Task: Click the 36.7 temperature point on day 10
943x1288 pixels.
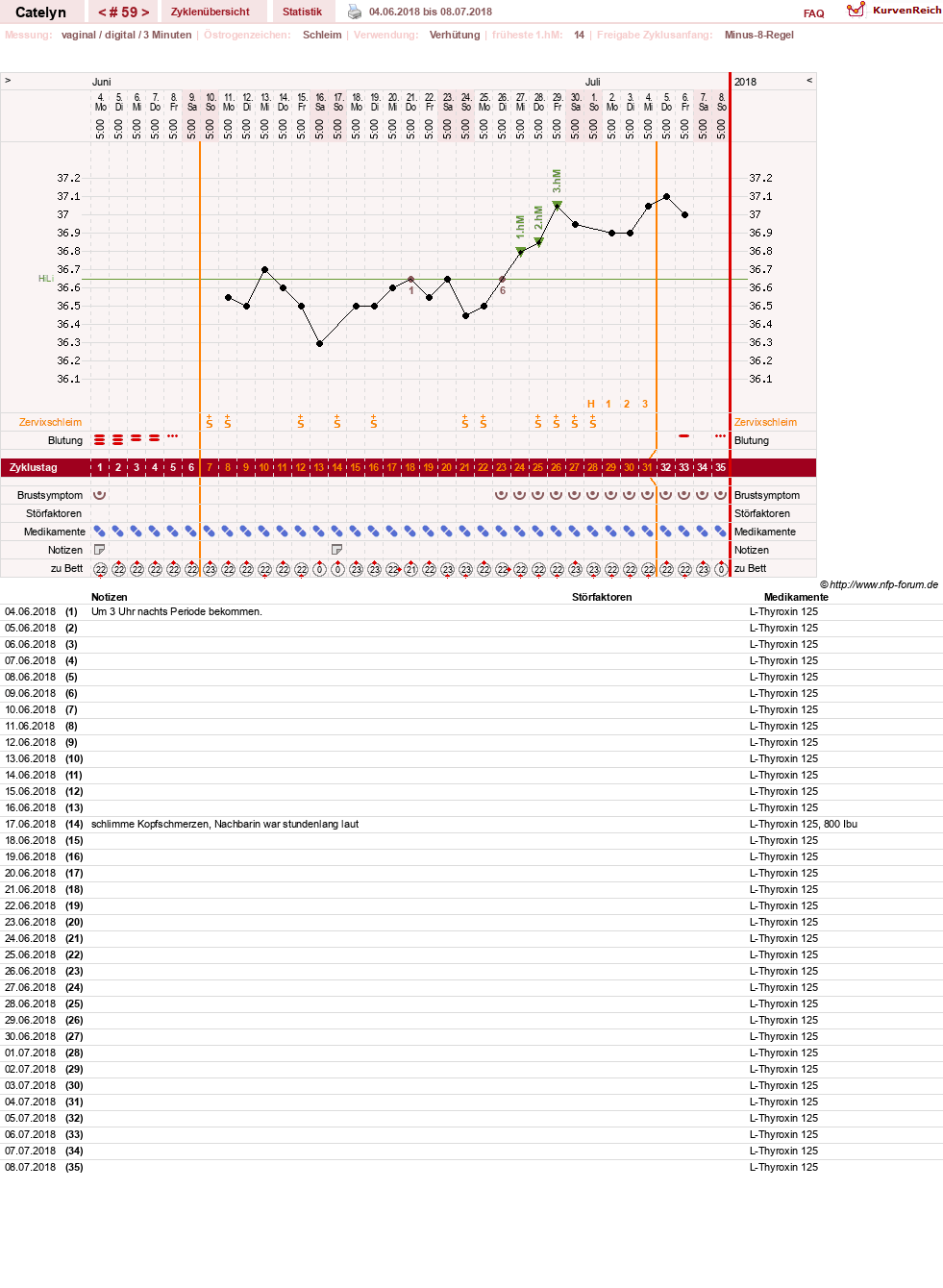Action: point(264,270)
